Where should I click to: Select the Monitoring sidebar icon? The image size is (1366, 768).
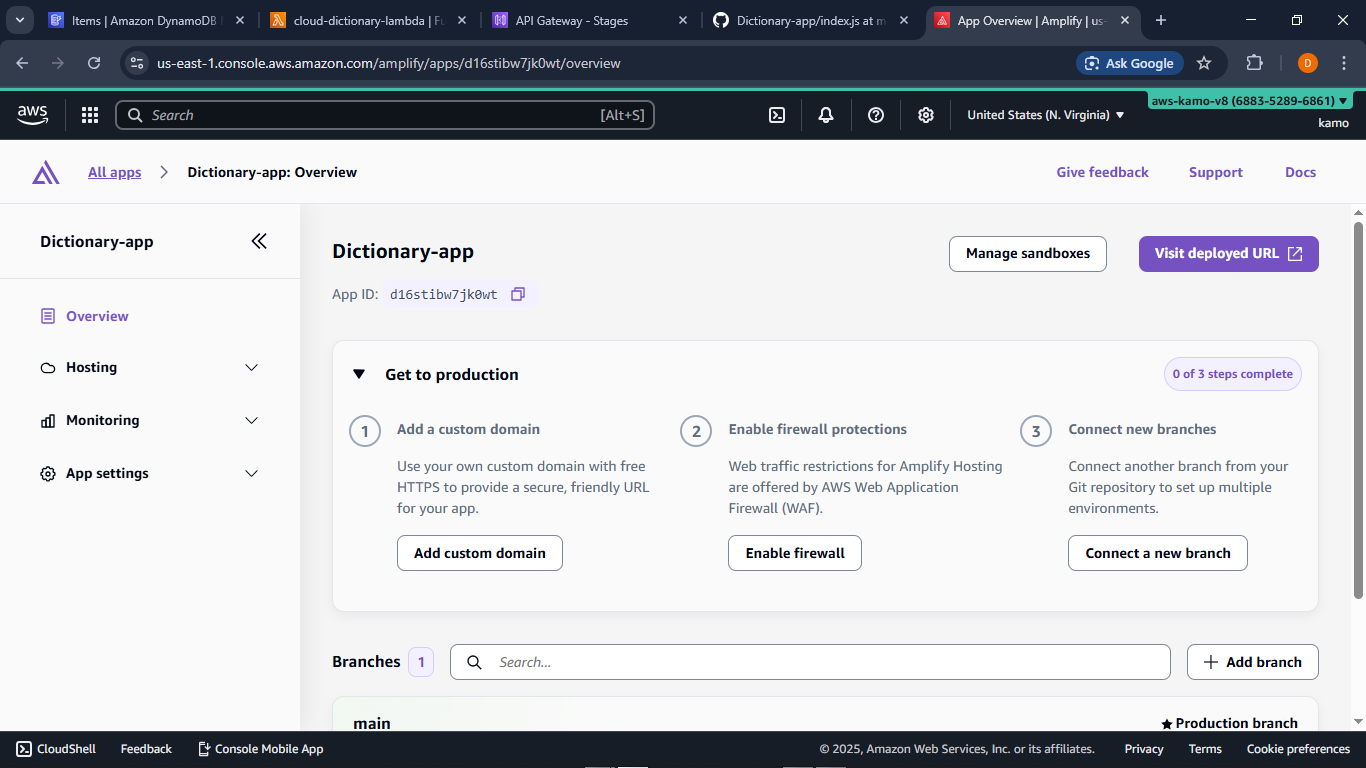click(x=47, y=420)
